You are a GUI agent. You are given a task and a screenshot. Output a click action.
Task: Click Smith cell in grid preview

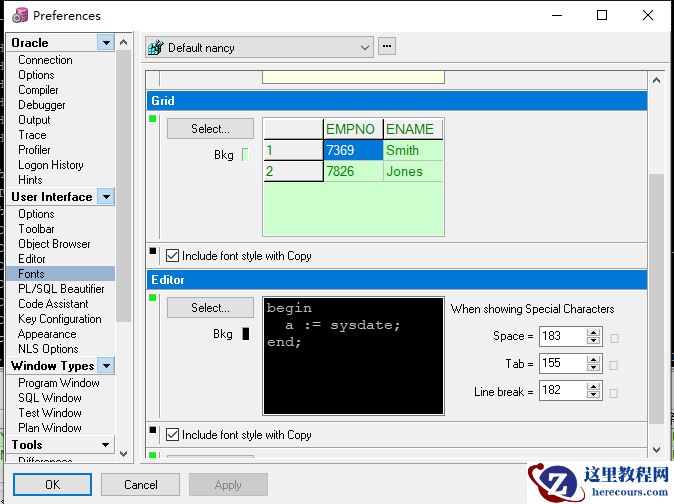click(x=413, y=150)
